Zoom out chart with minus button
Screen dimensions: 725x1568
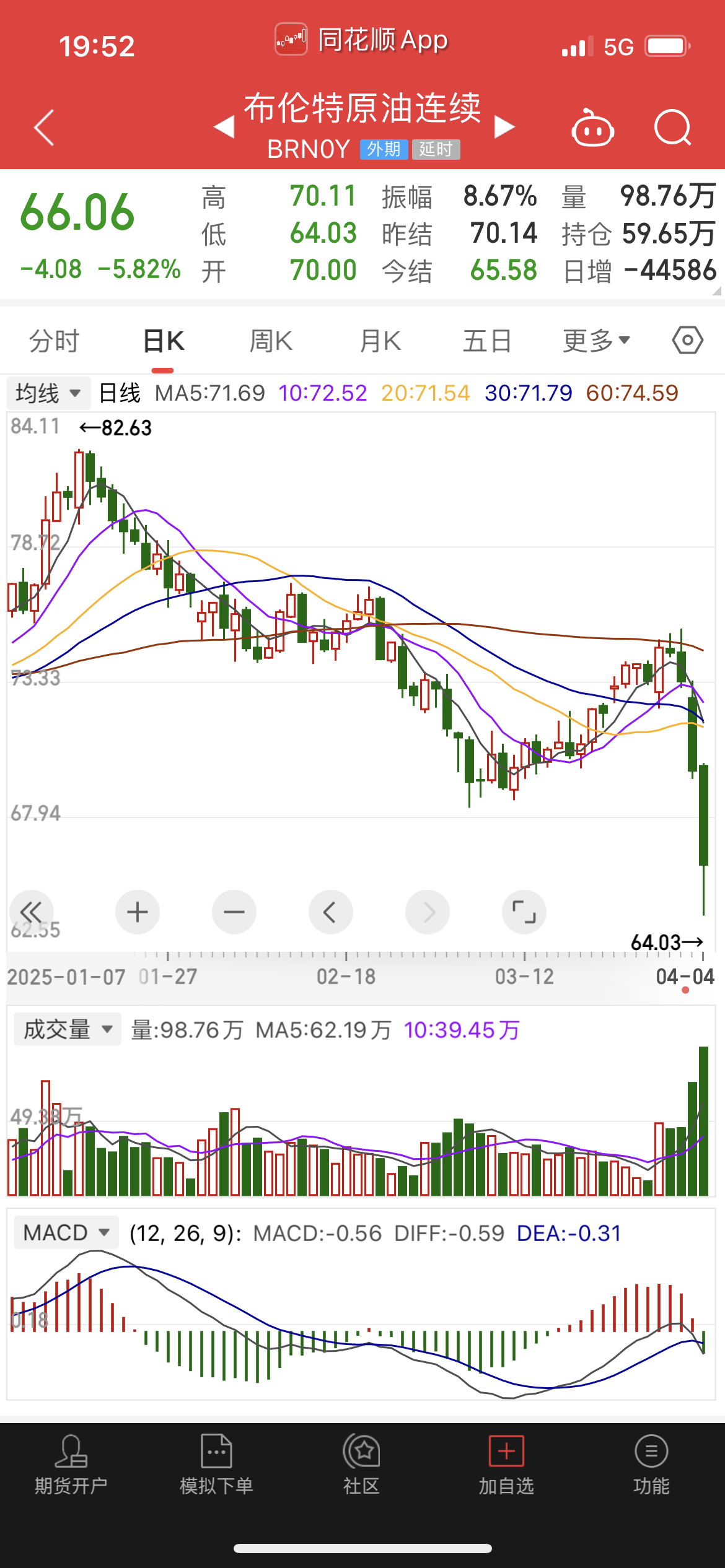234,912
